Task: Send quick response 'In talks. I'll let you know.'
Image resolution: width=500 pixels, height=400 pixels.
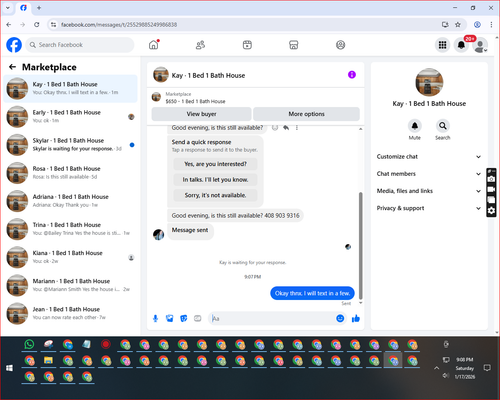Action: coord(215,180)
